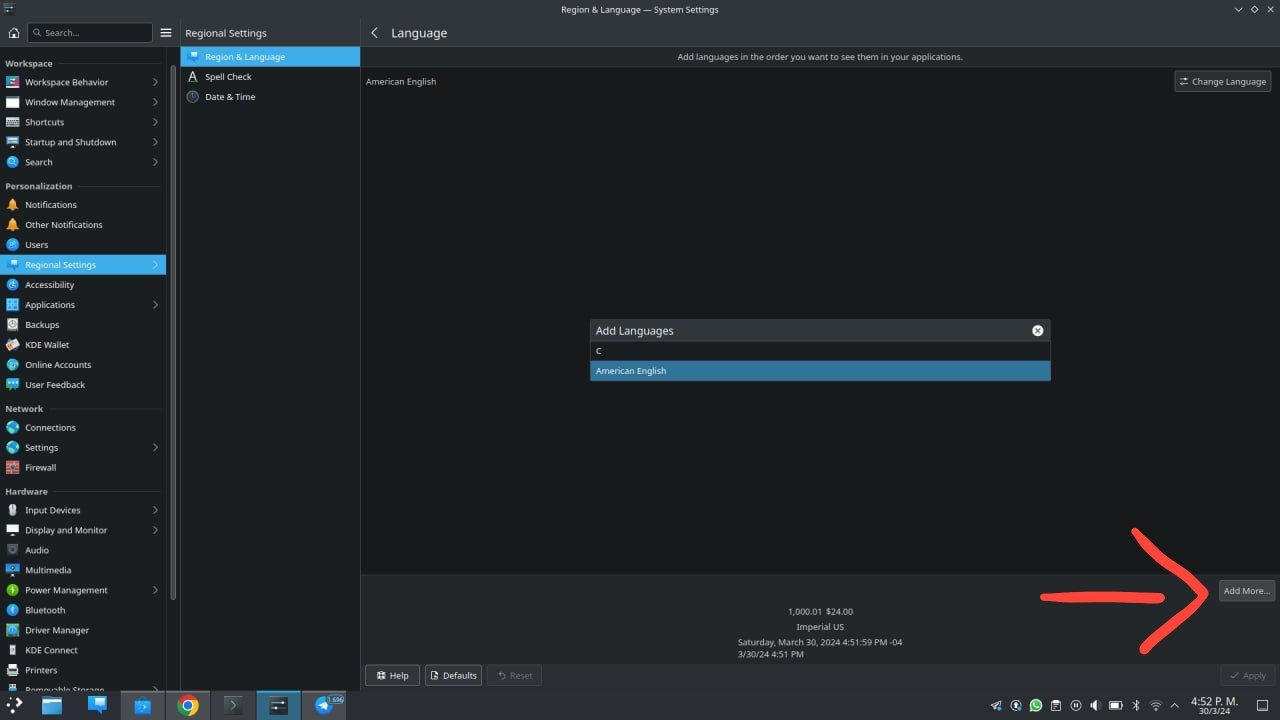Screen dimensions: 1280x720
Task: Open the application launcher in taskbar
Action: 14,705
